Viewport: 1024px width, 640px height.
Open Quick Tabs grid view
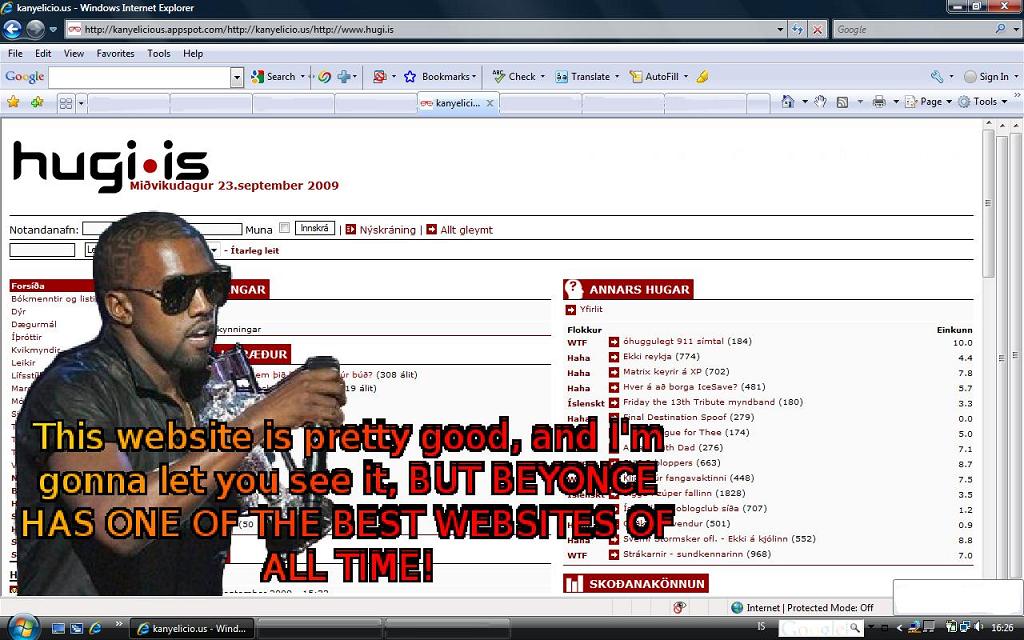coord(65,103)
